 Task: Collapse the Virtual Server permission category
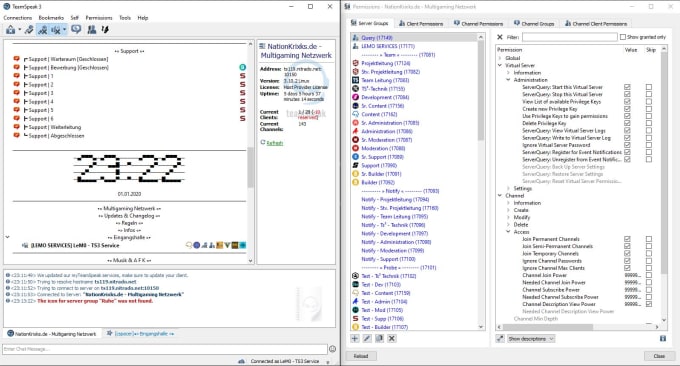[500, 65]
